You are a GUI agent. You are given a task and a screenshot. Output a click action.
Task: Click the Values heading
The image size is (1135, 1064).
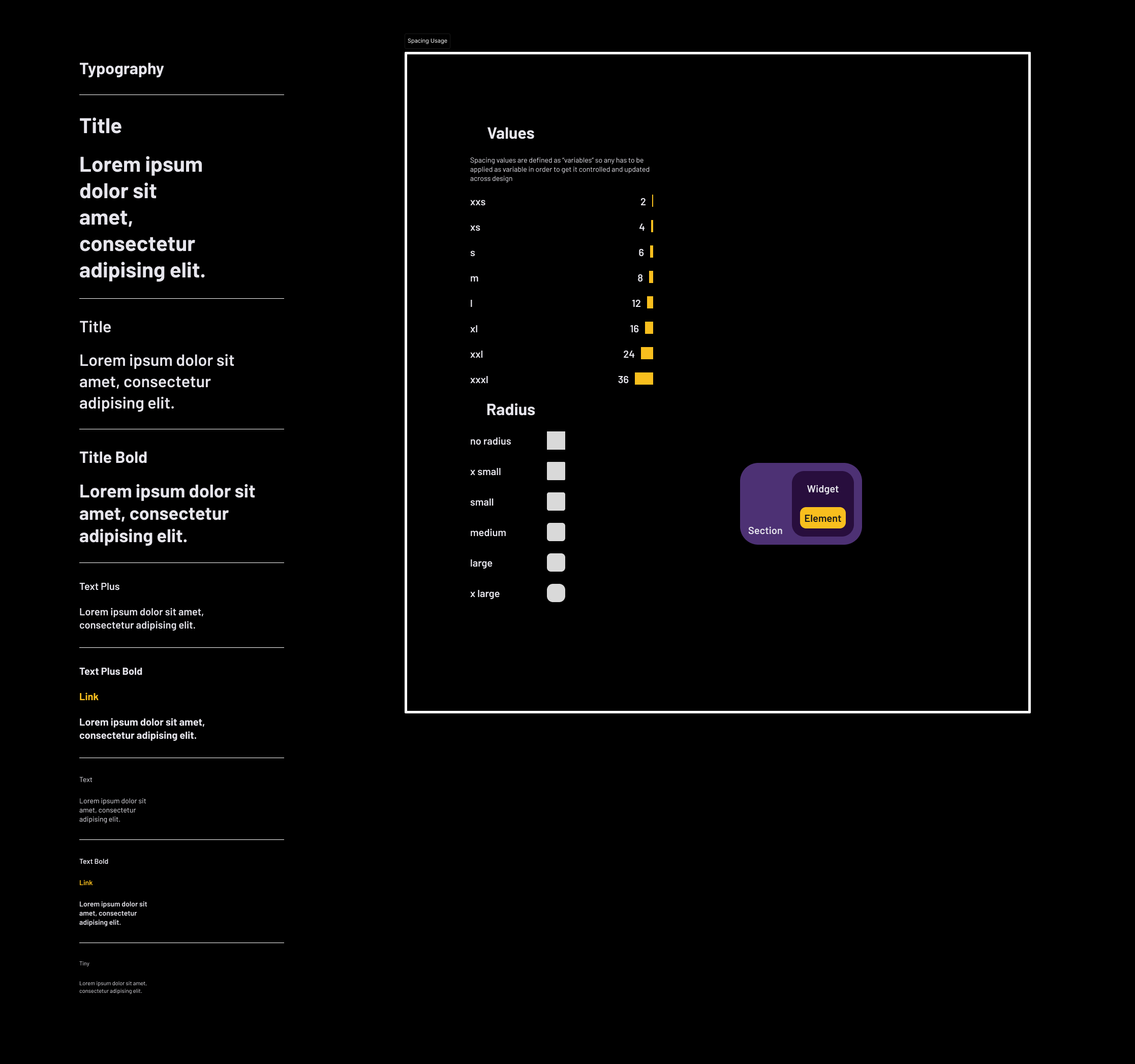(x=510, y=134)
